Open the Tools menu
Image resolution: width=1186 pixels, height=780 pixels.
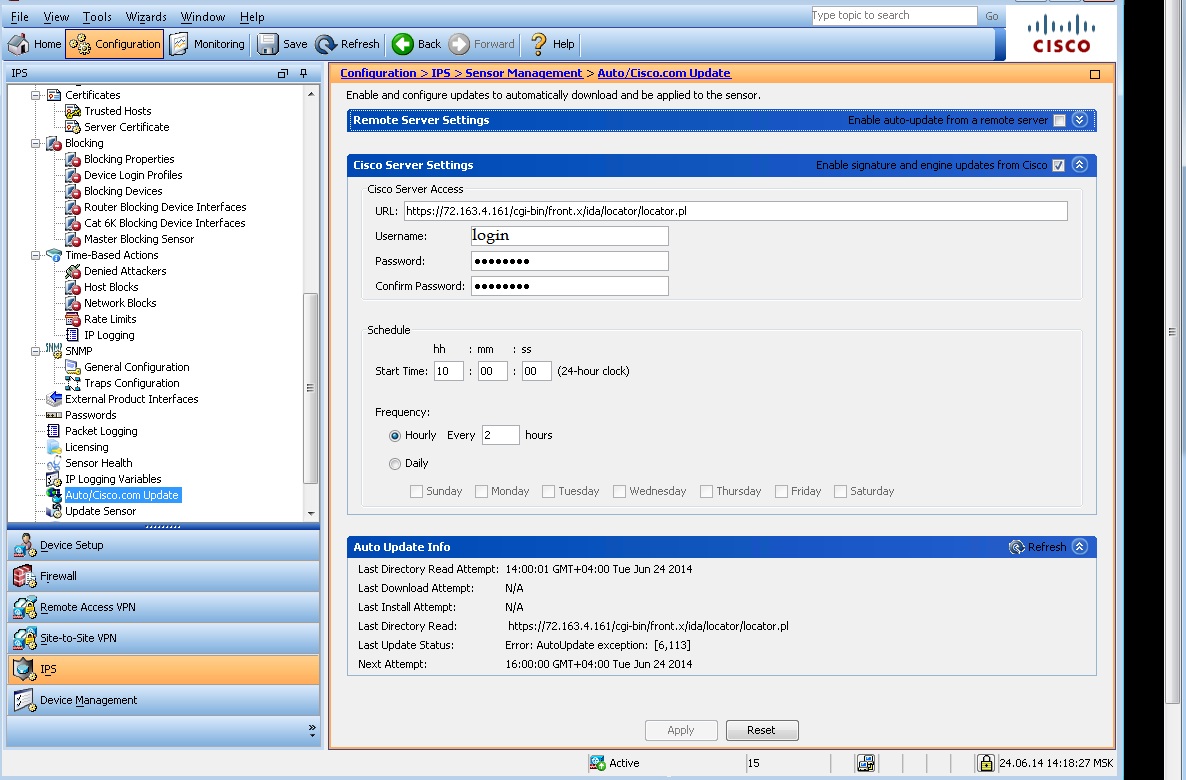(x=97, y=17)
